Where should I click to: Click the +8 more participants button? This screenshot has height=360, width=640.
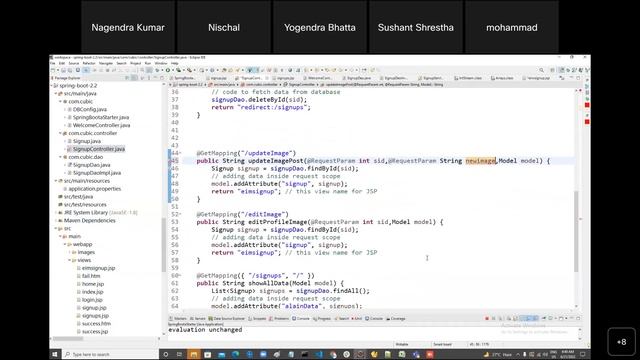[621, 342]
